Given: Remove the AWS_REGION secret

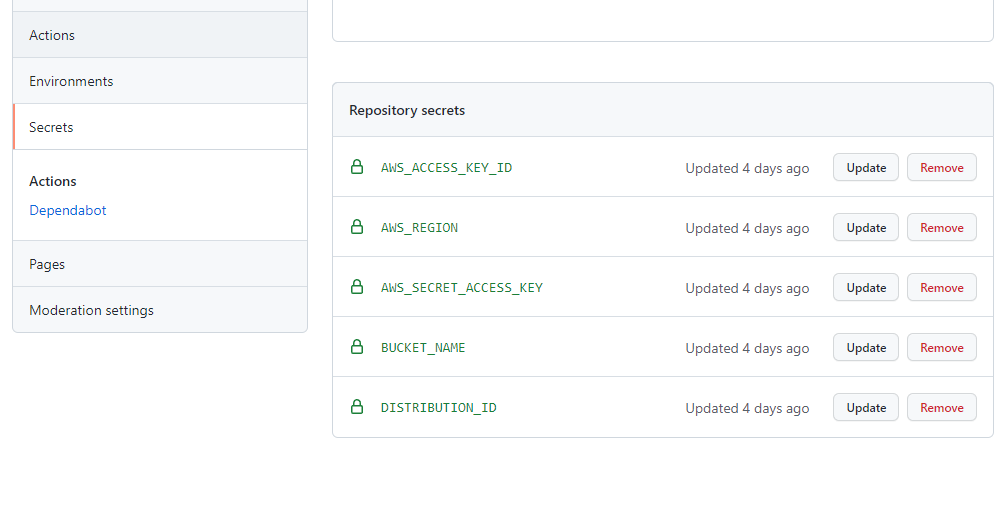Looking at the screenshot, I should (x=941, y=228).
